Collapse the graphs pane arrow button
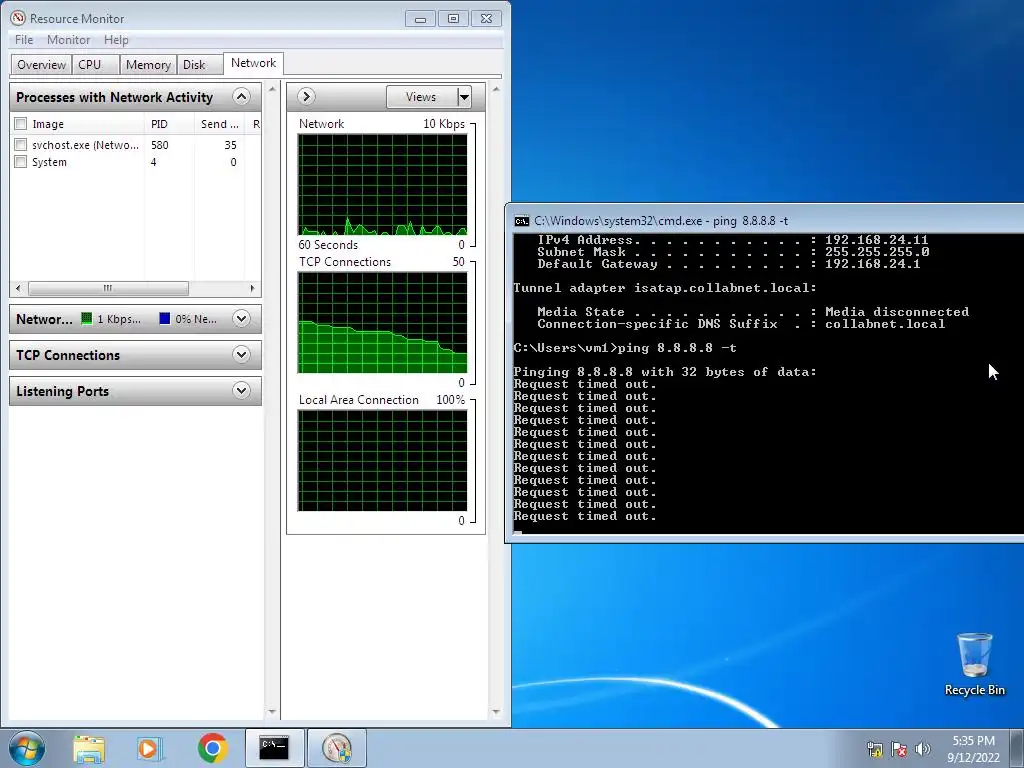This screenshot has width=1024, height=768. click(x=306, y=97)
